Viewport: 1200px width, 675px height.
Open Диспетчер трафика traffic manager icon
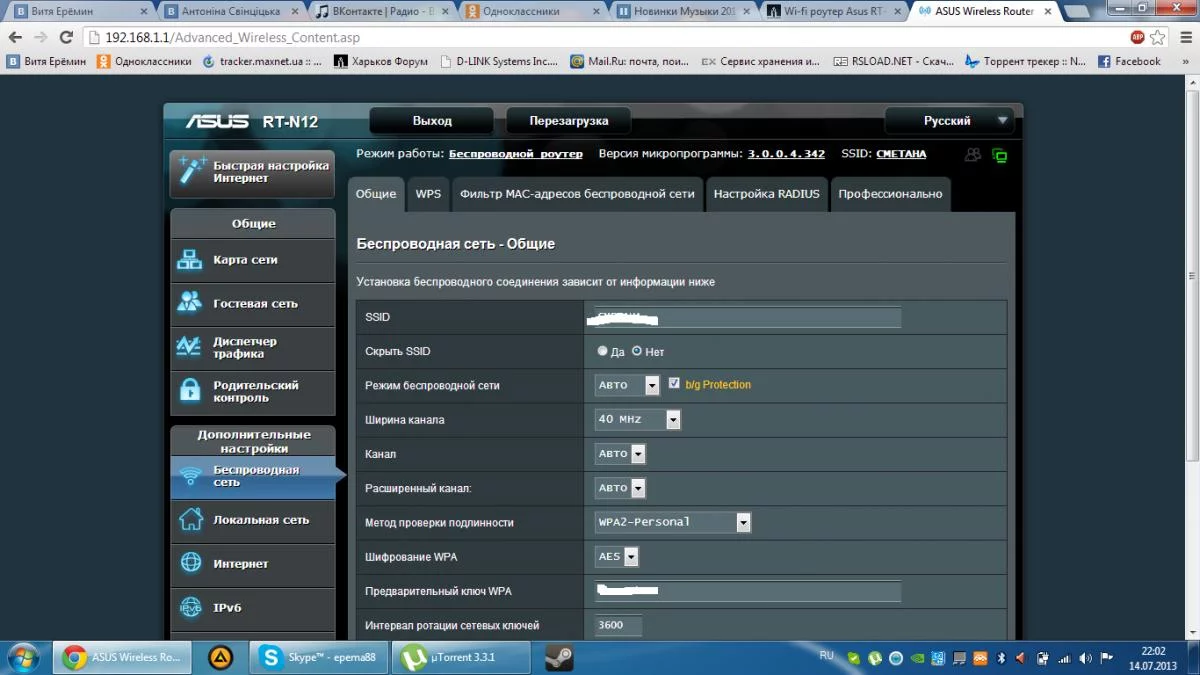[x=190, y=347]
